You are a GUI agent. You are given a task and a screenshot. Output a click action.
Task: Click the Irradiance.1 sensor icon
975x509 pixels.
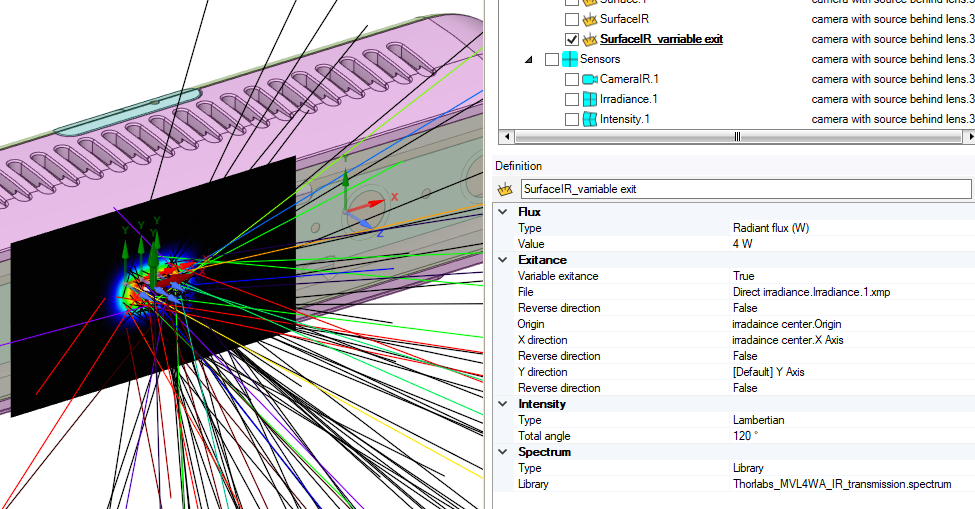click(x=589, y=99)
